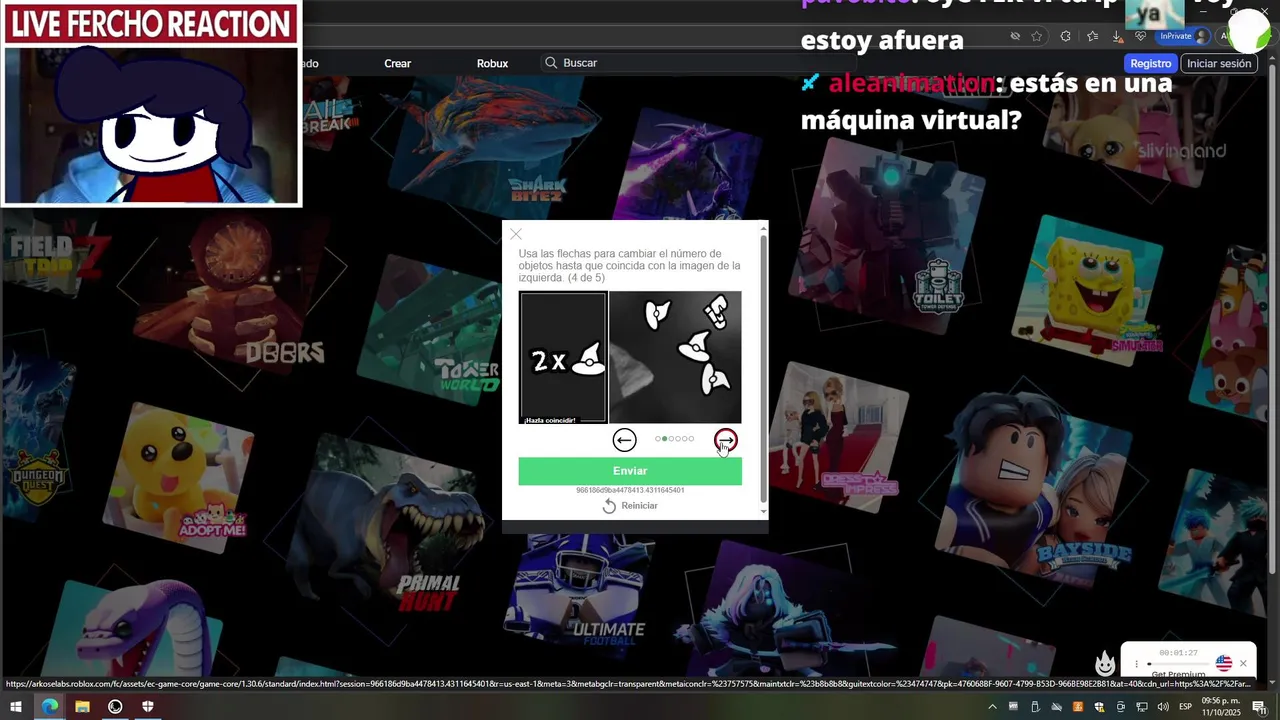Click the Iniciar sesión button

coord(1219,63)
